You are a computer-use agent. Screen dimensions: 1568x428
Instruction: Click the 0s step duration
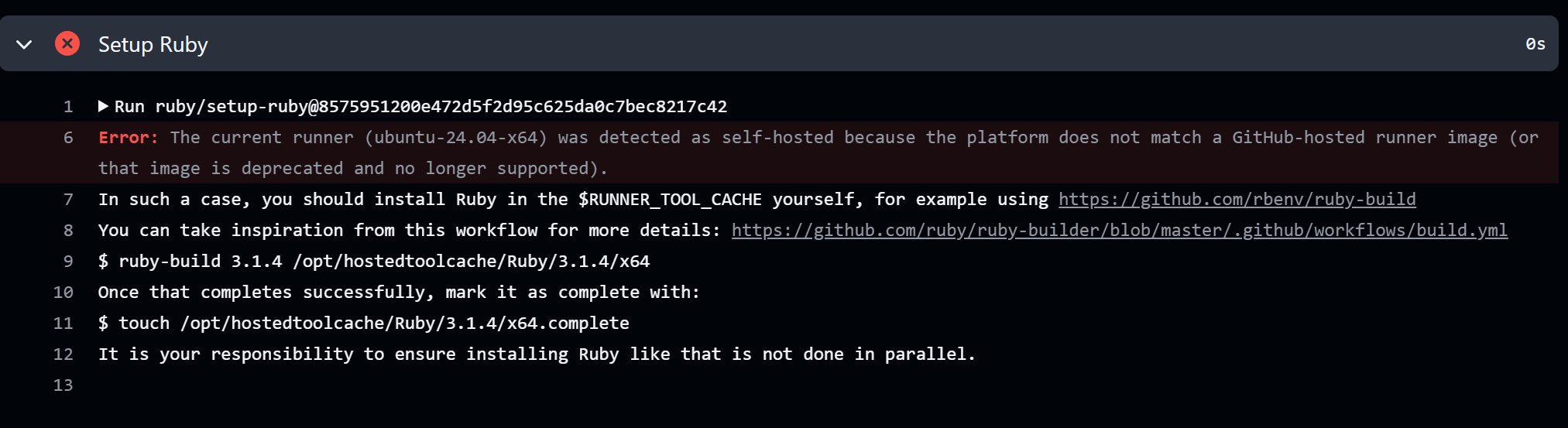1535,44
